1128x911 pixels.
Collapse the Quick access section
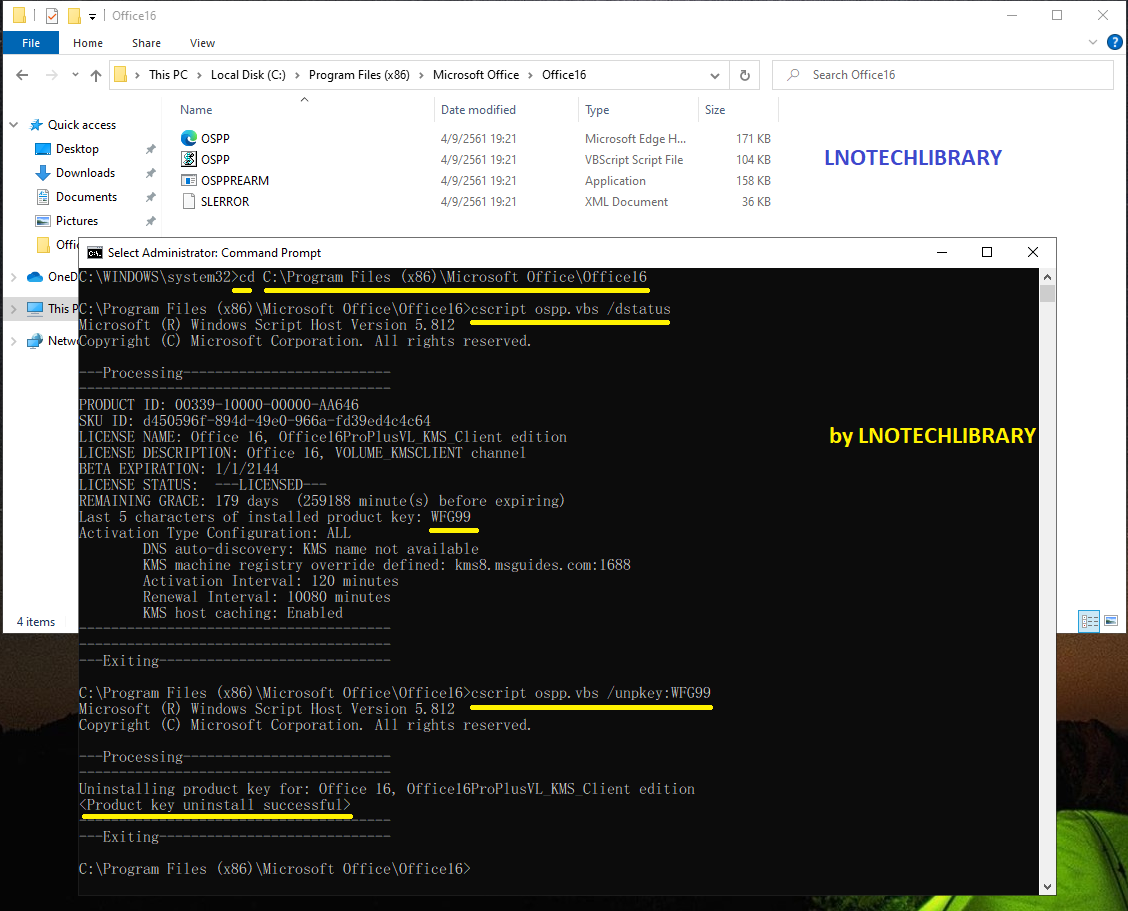click(14, 124)
